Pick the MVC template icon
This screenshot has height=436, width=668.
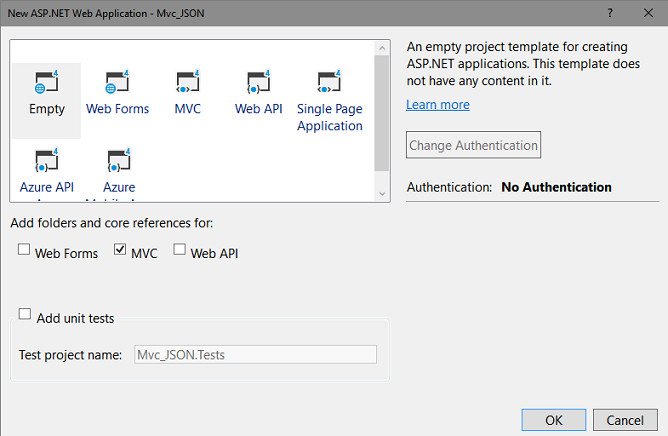coord(188,82)
